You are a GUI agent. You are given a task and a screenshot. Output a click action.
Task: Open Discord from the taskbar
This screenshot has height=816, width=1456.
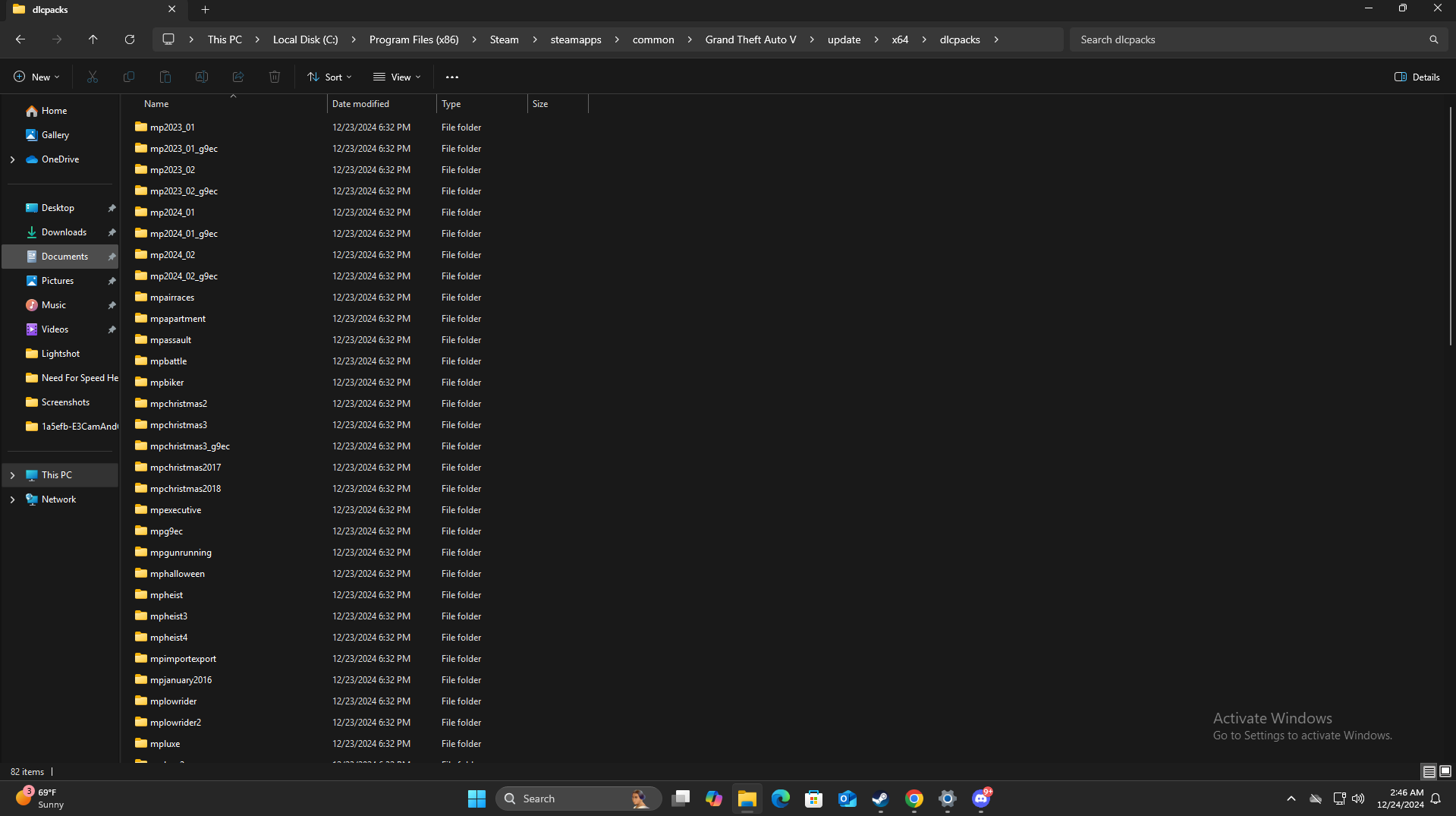(x=981, y=799)
